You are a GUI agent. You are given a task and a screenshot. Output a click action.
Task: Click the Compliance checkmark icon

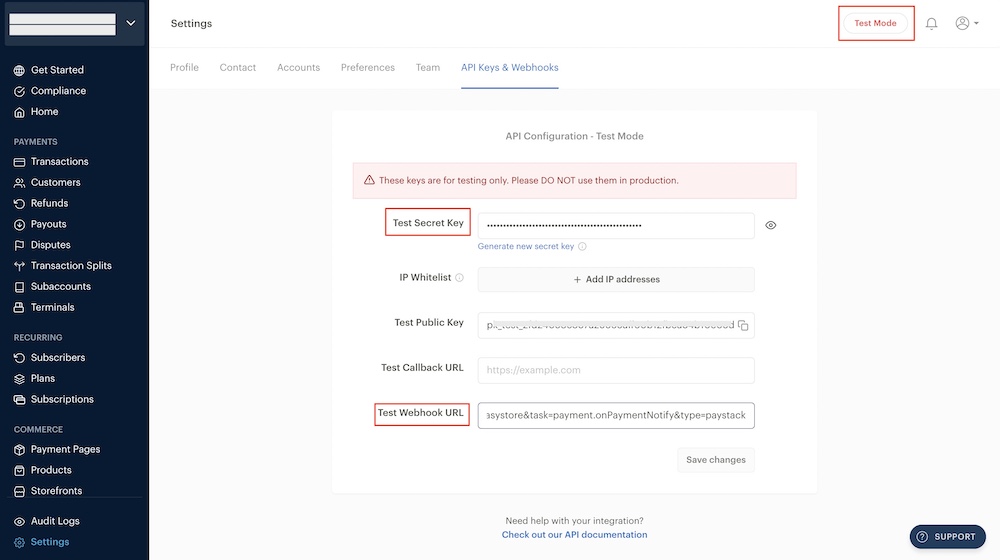click(20, 91)
